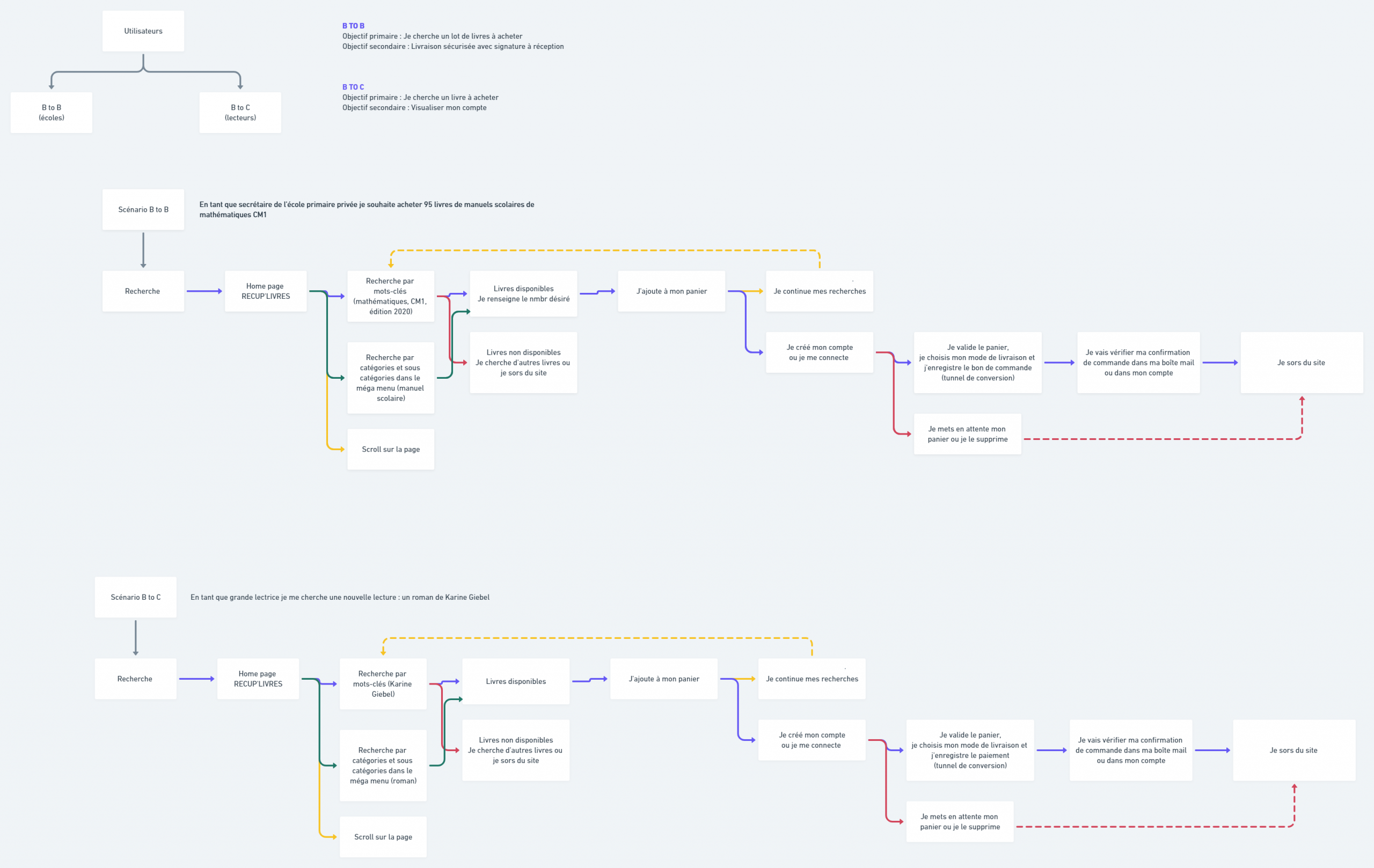The image size is (1374, 868).
Task: Click 'Objectif secondaire : Visualiser mon compte' line
Action: 414,107
